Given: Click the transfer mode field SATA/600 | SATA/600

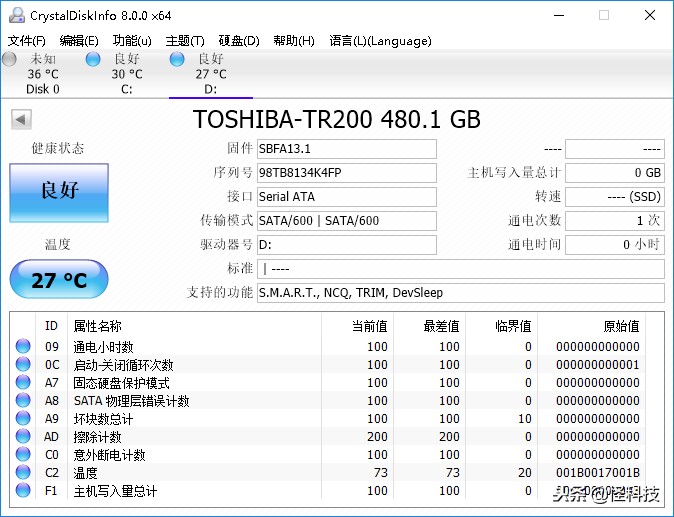Looking at the screenshot, I should click(x=347, y=221).
